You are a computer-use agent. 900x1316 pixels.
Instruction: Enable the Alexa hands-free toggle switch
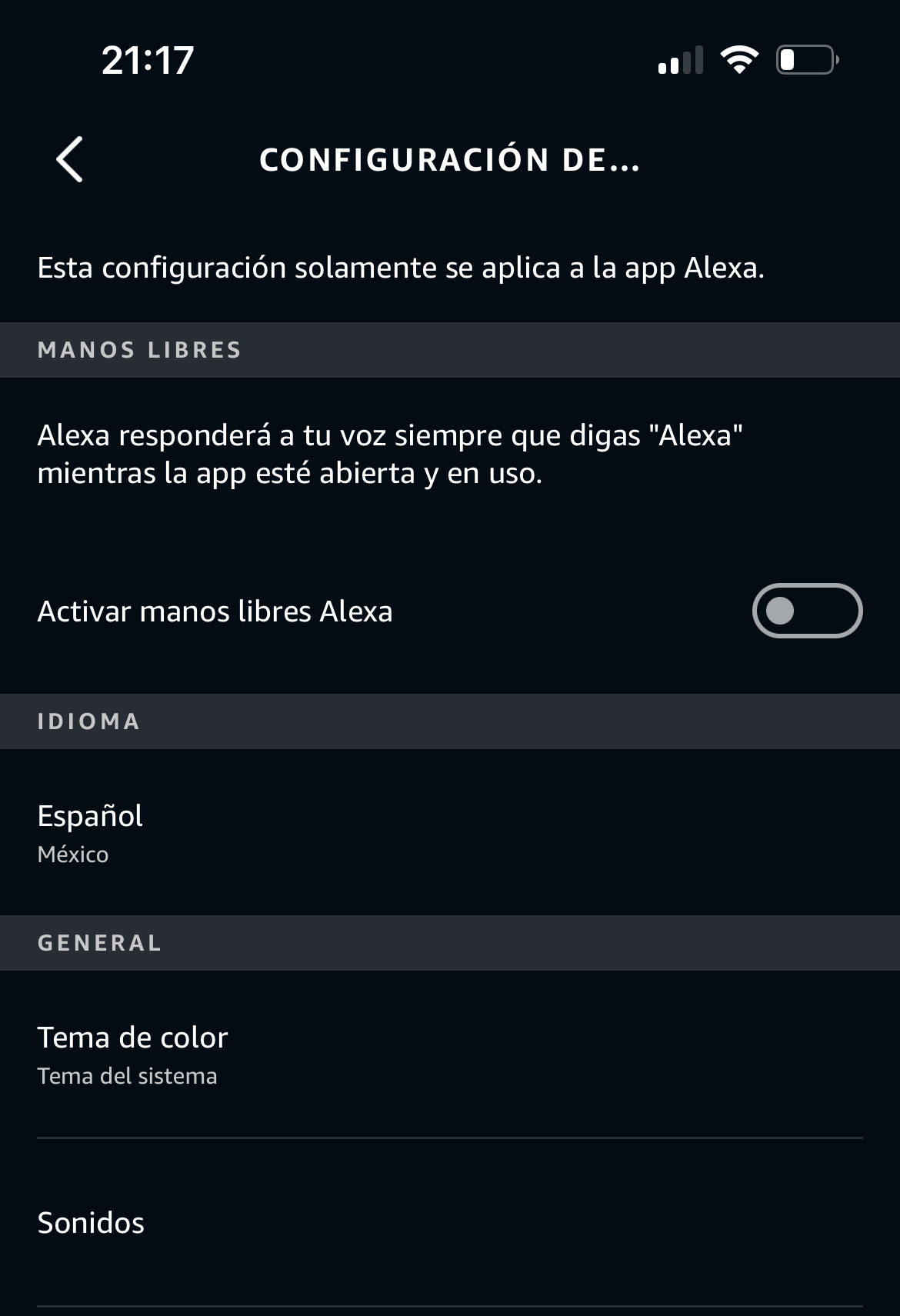coord(807,611)
